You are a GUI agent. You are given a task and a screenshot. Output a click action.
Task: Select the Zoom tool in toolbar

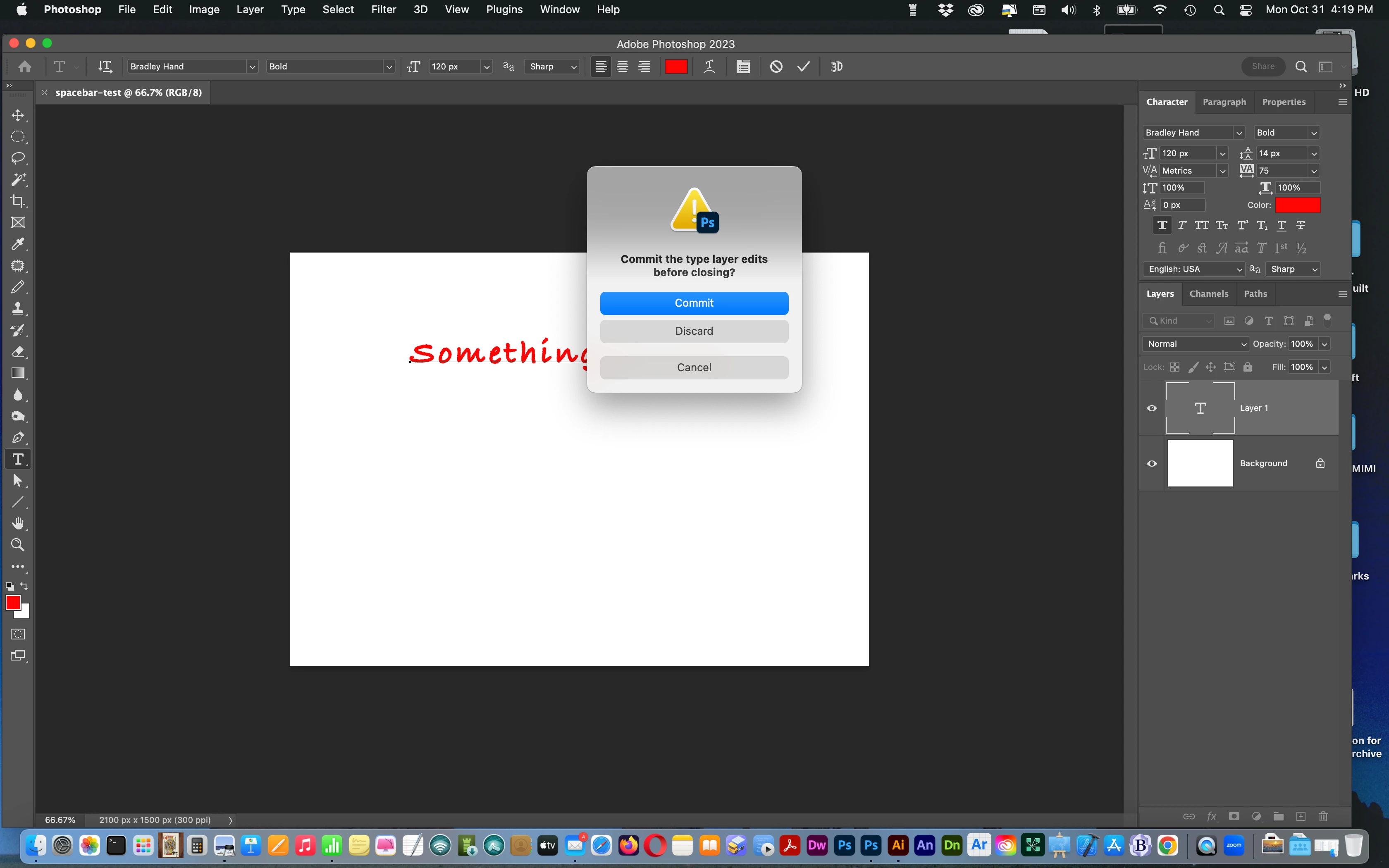(18, 545)
